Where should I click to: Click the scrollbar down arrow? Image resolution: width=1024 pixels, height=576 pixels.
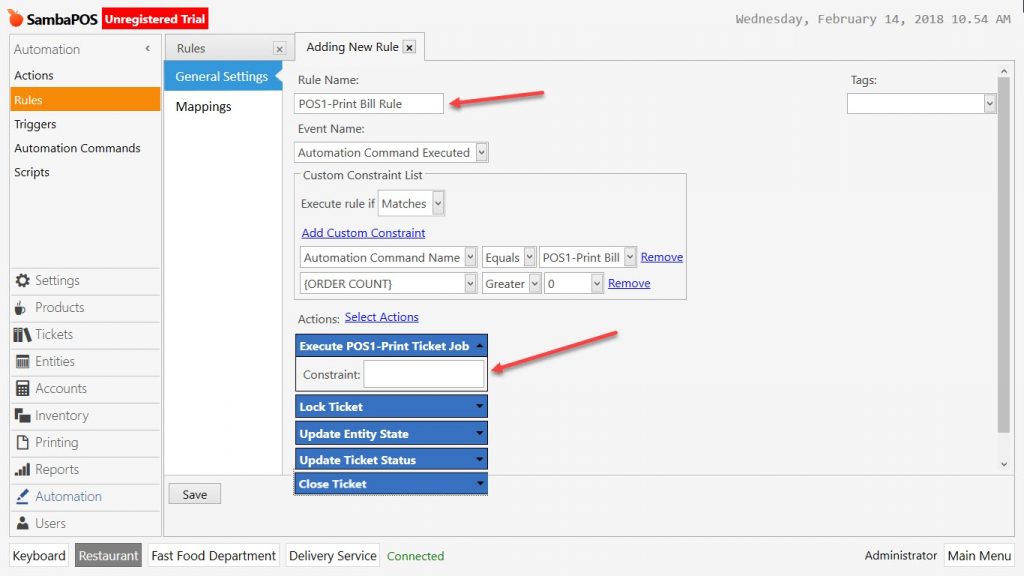click(x=1004, y=464)
